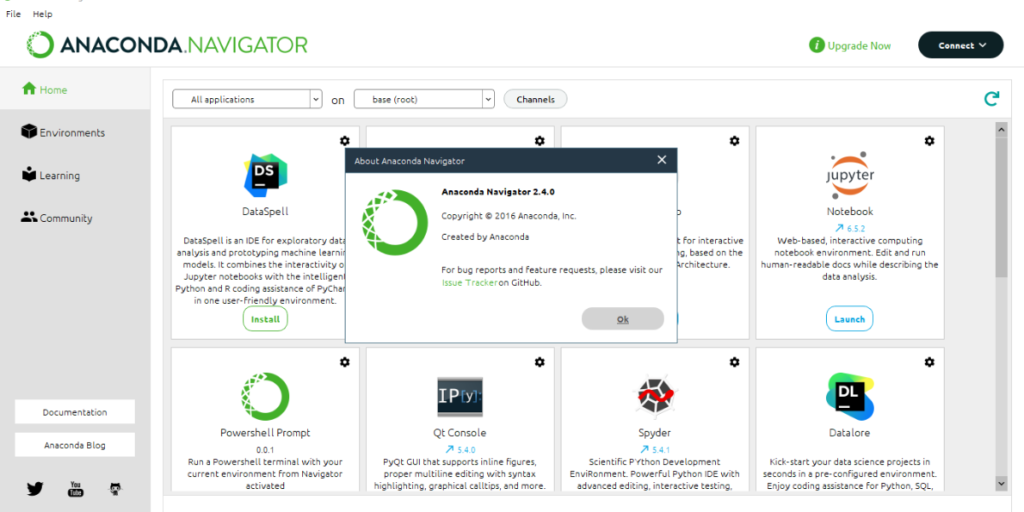Open the Notebook card settings gear
Screen dimensions: 1024x512
click(929, 140)
